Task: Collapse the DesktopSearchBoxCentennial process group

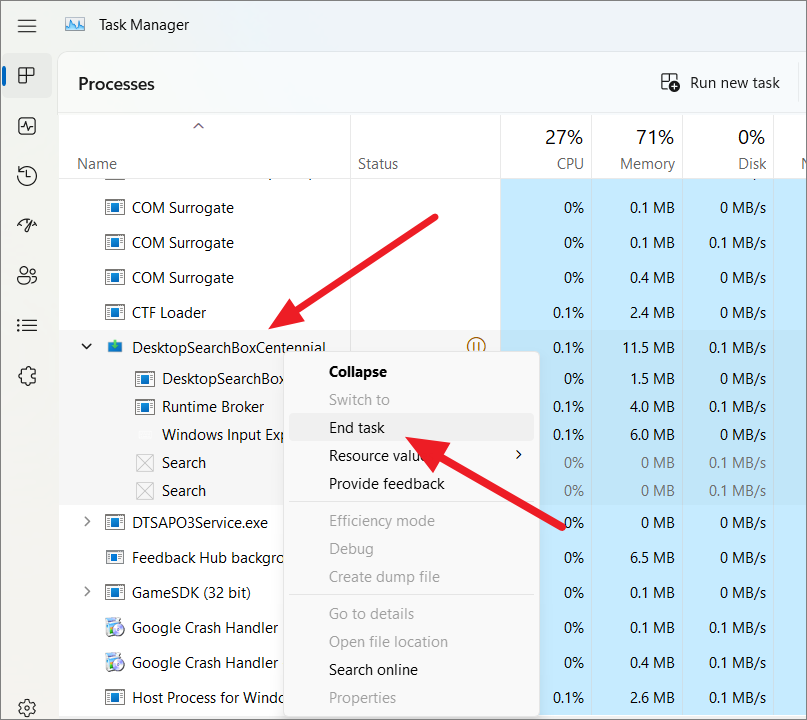Action: click(x=87, y=347)
